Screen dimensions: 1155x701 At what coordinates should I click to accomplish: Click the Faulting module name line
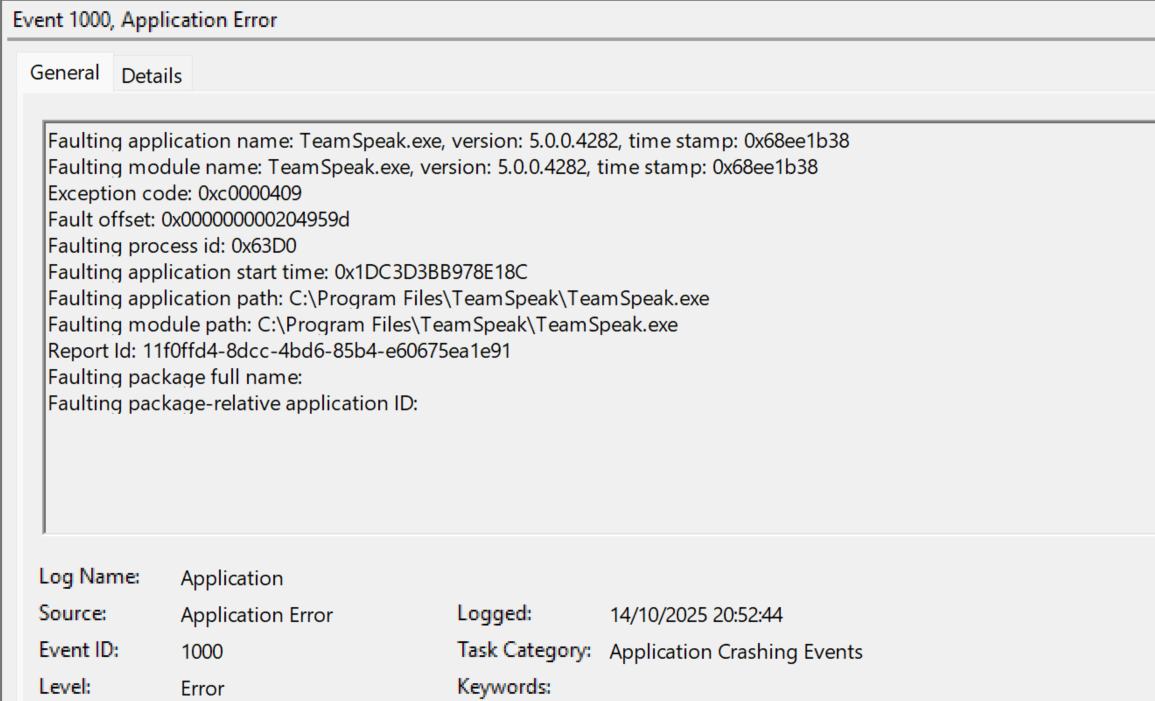(x=432, y=167)
